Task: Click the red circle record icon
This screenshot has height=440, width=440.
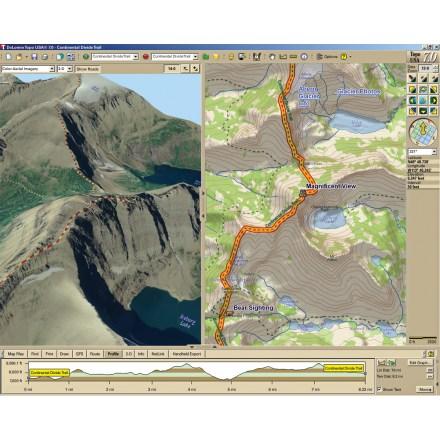Action: [146, 57]
